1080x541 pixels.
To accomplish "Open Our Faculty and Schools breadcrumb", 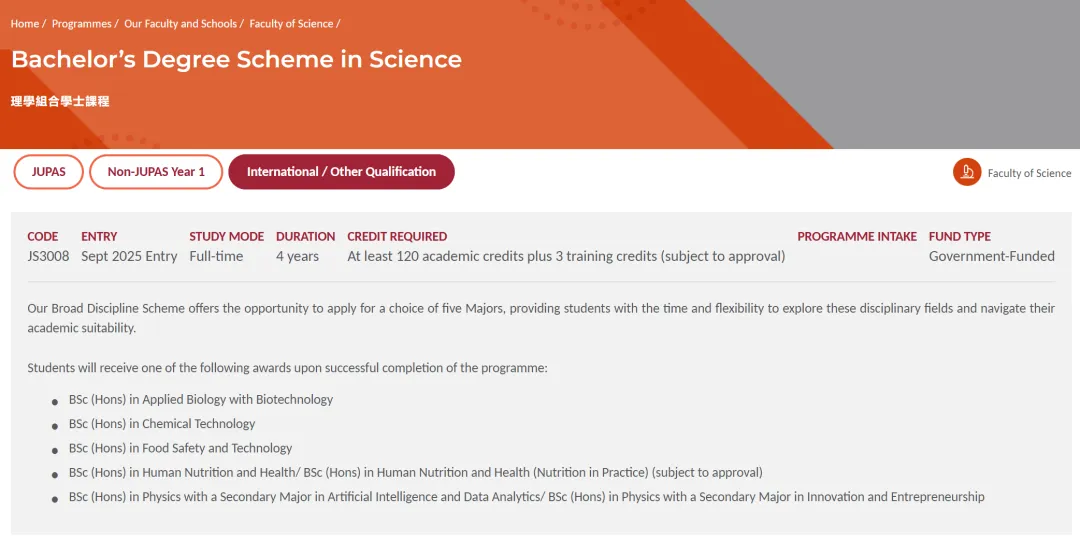I will click(180, 23).
